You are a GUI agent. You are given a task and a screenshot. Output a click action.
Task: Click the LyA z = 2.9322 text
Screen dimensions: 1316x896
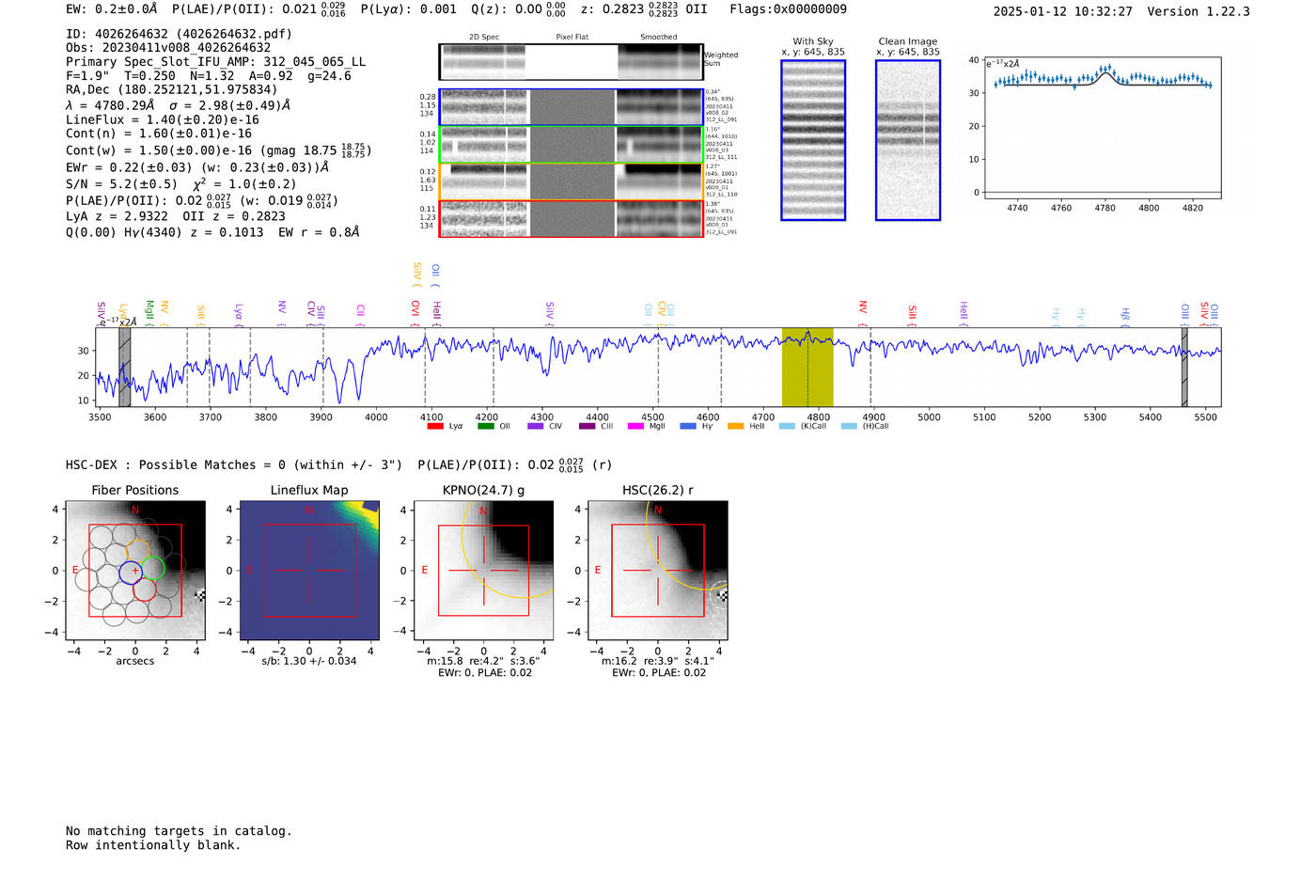coord(117,216)
